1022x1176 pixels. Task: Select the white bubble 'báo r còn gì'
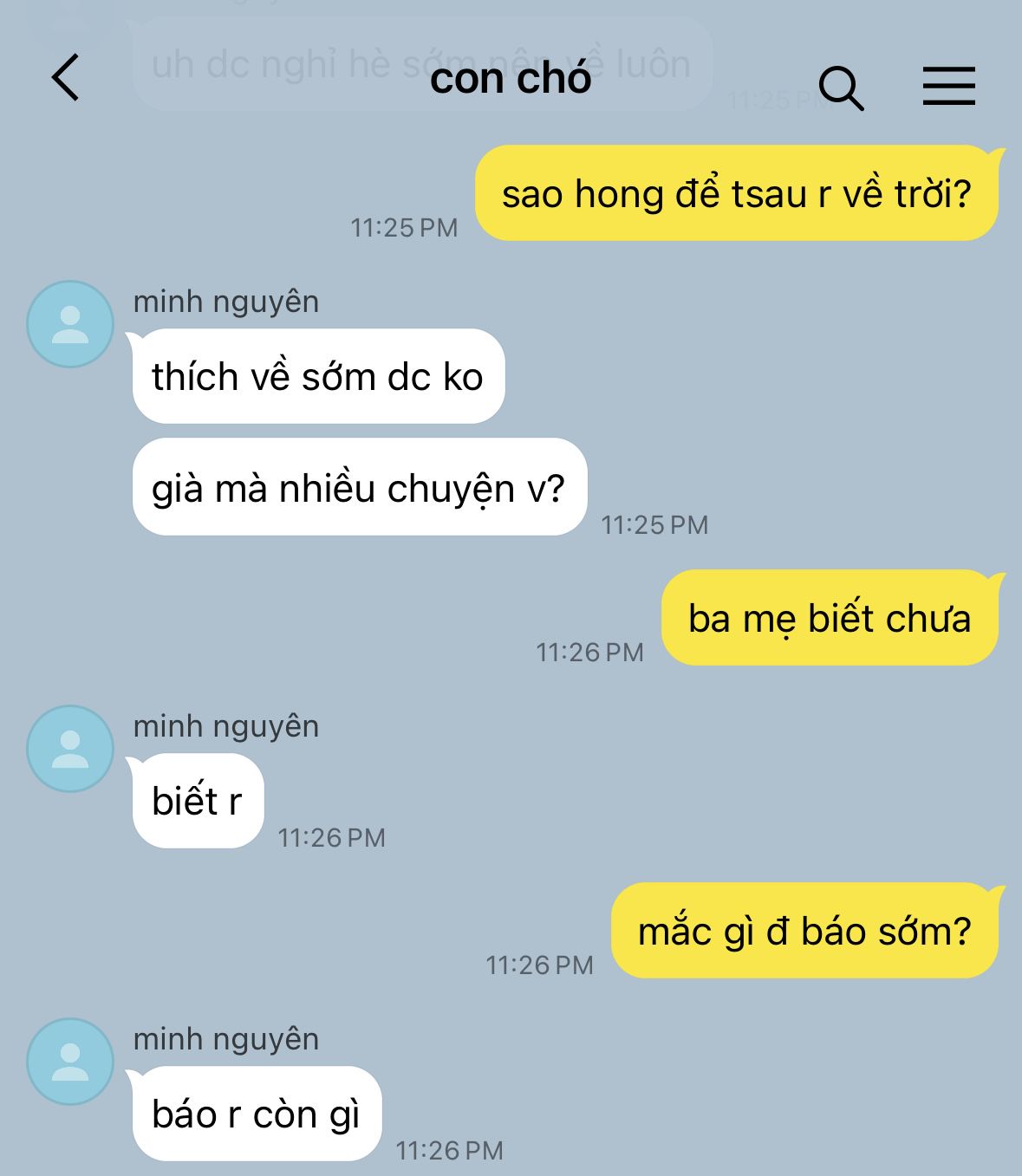[x=257, y=1114]
